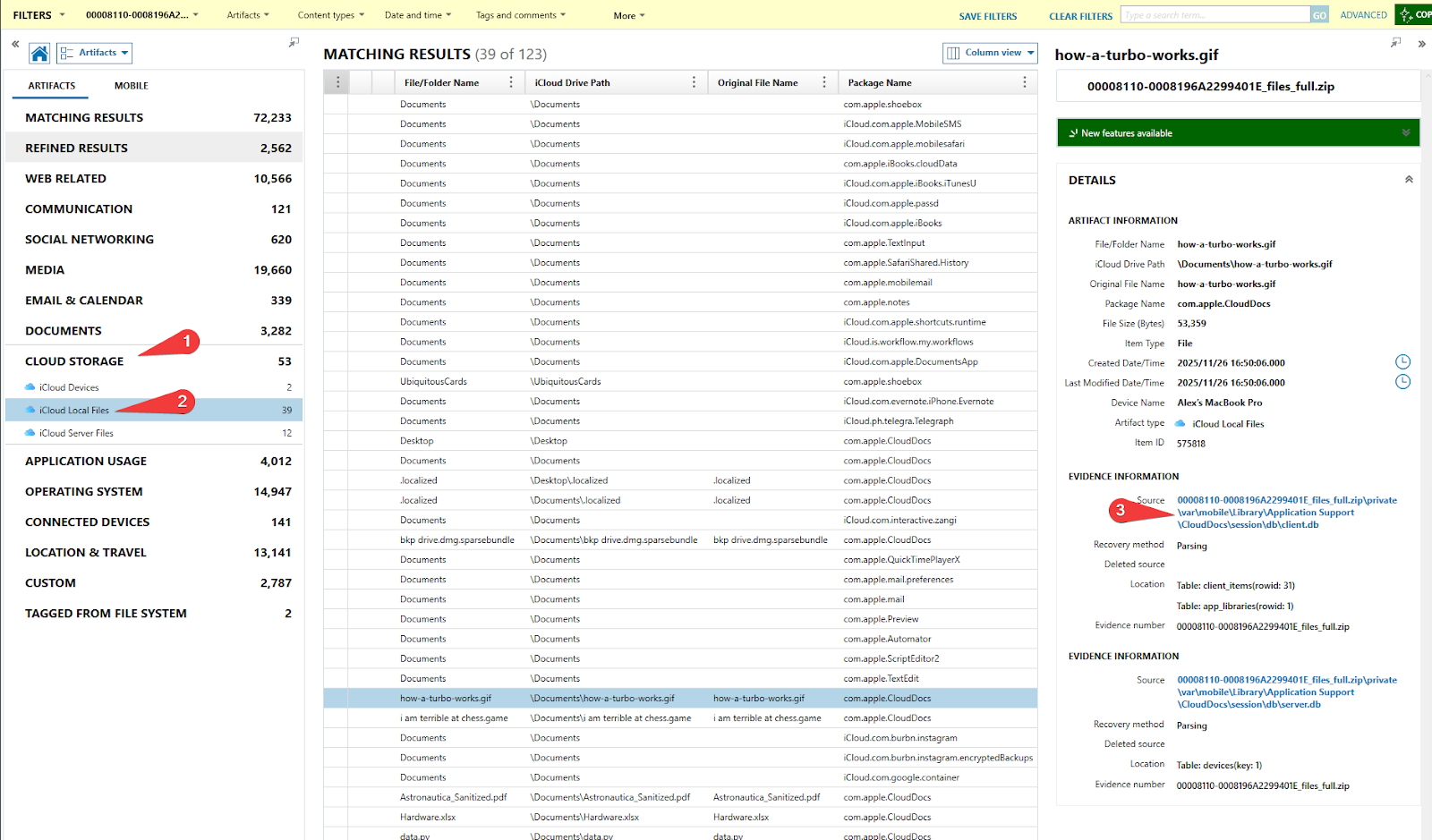This screenshot has height=840, width=1432.
Task: Select the CUSTOM category
Action: click(x=154, y=582)
